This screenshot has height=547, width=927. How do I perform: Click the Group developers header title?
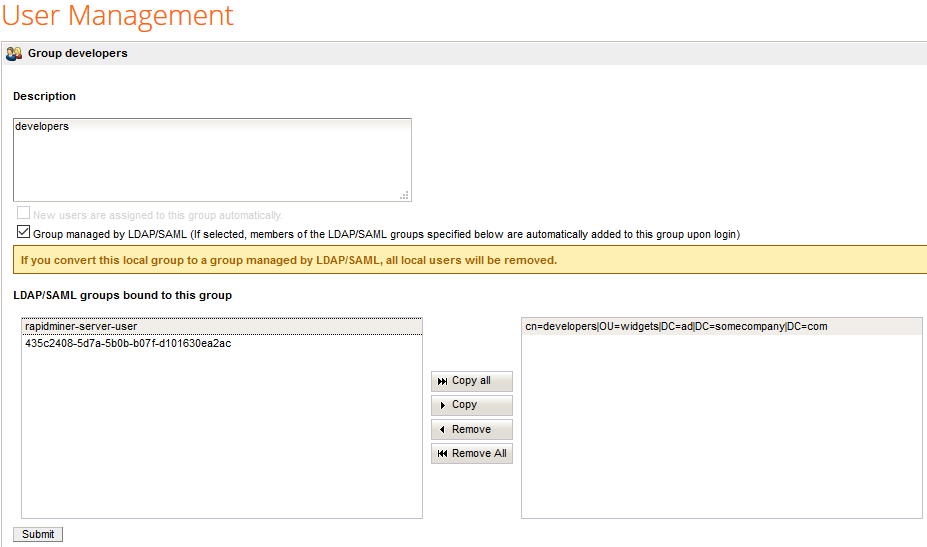(77, 53)
